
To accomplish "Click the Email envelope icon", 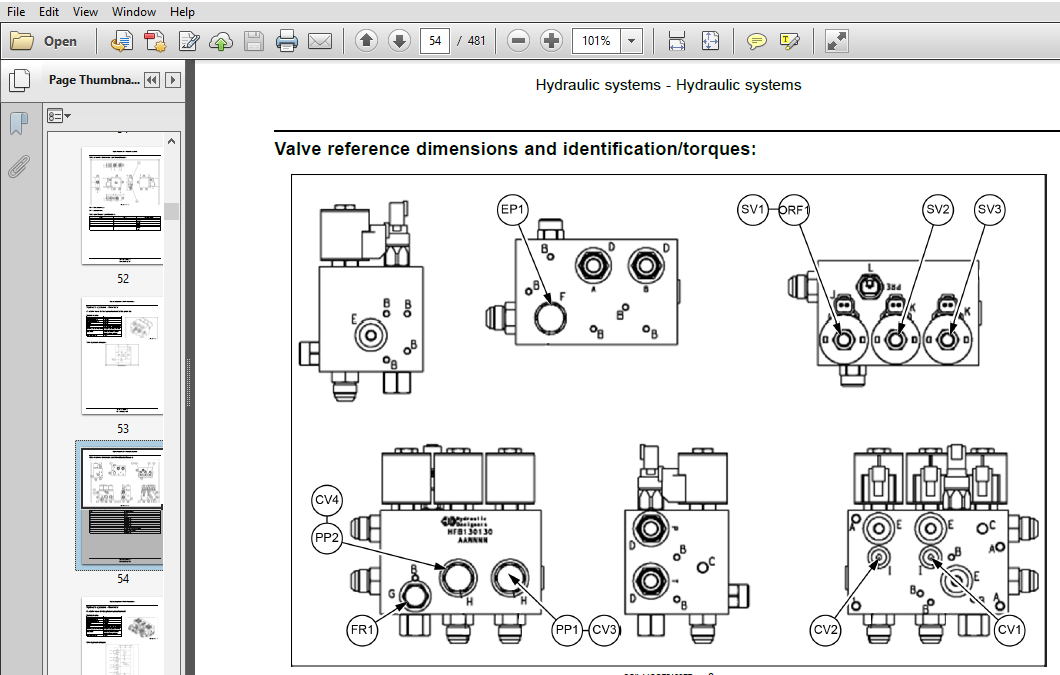I will (x=320, y=41).
